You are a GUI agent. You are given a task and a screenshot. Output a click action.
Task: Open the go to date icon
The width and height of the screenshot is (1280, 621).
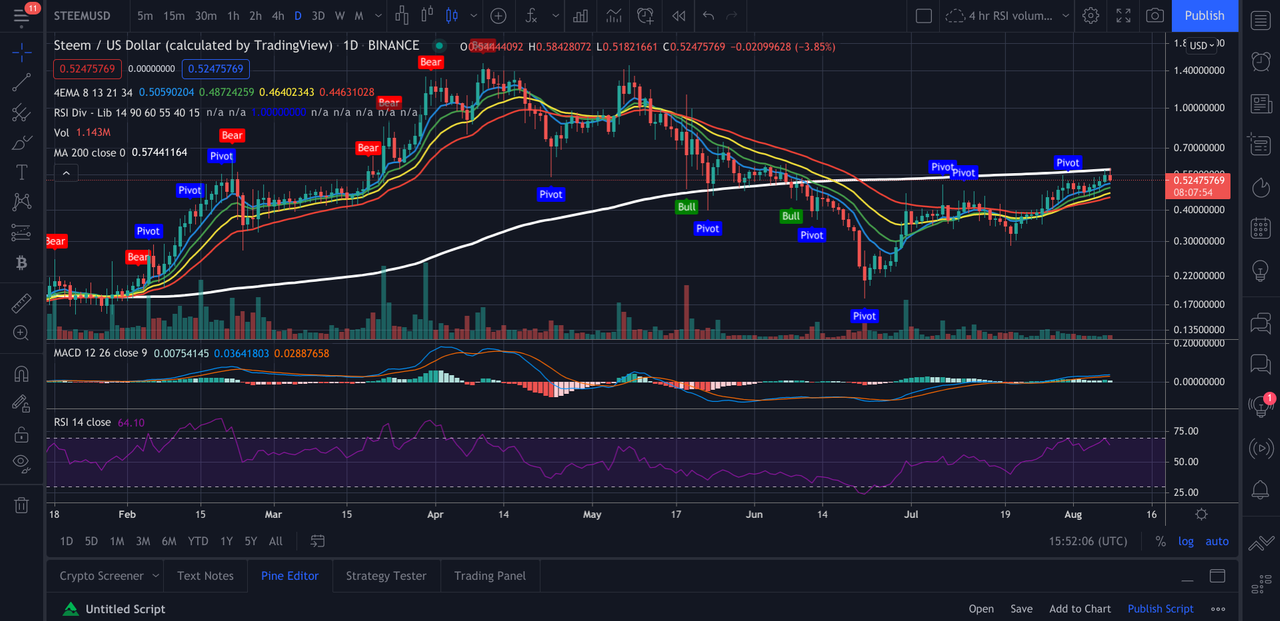317,541
